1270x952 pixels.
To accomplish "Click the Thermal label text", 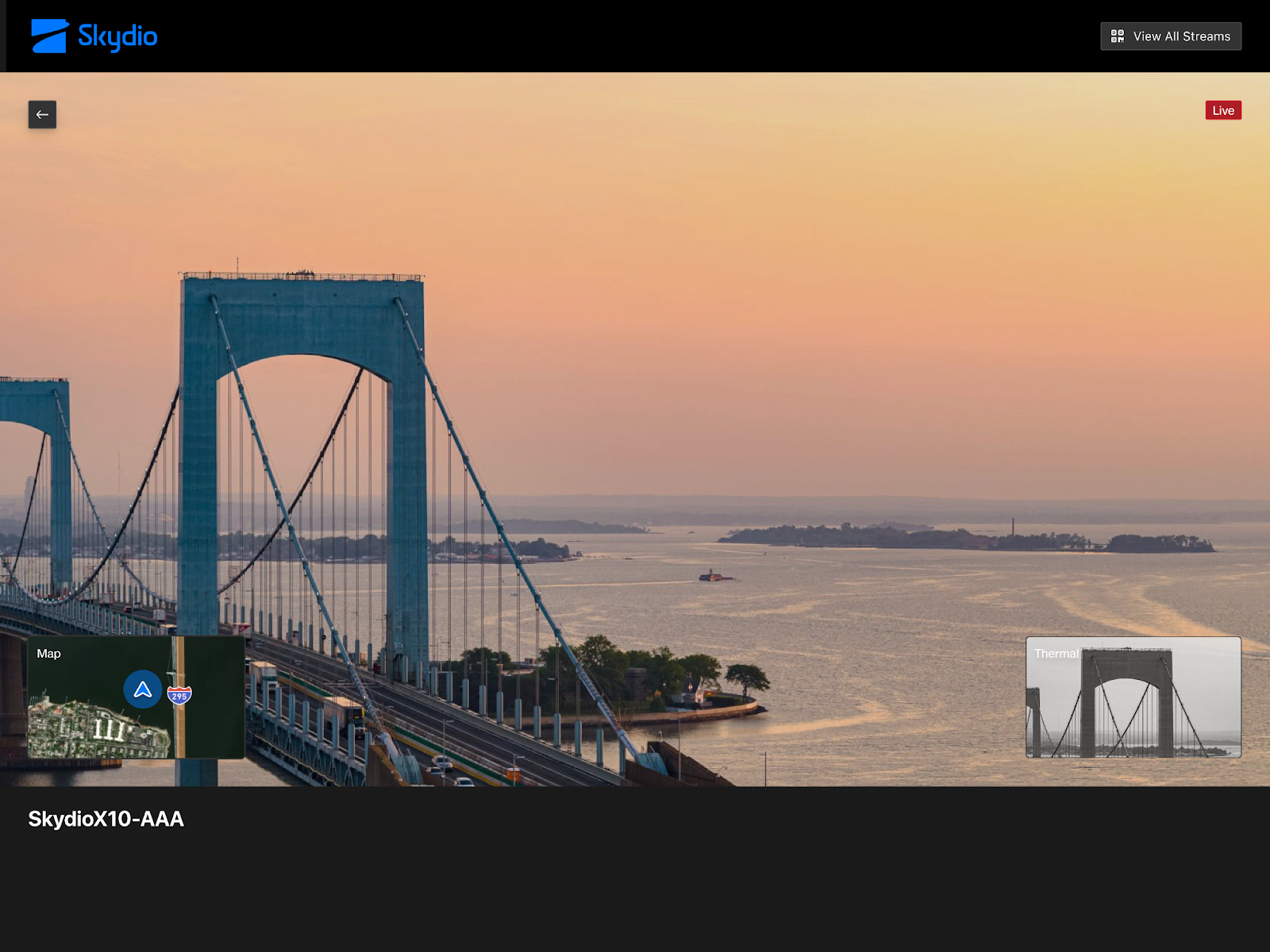I will (x=1056, y=654).
